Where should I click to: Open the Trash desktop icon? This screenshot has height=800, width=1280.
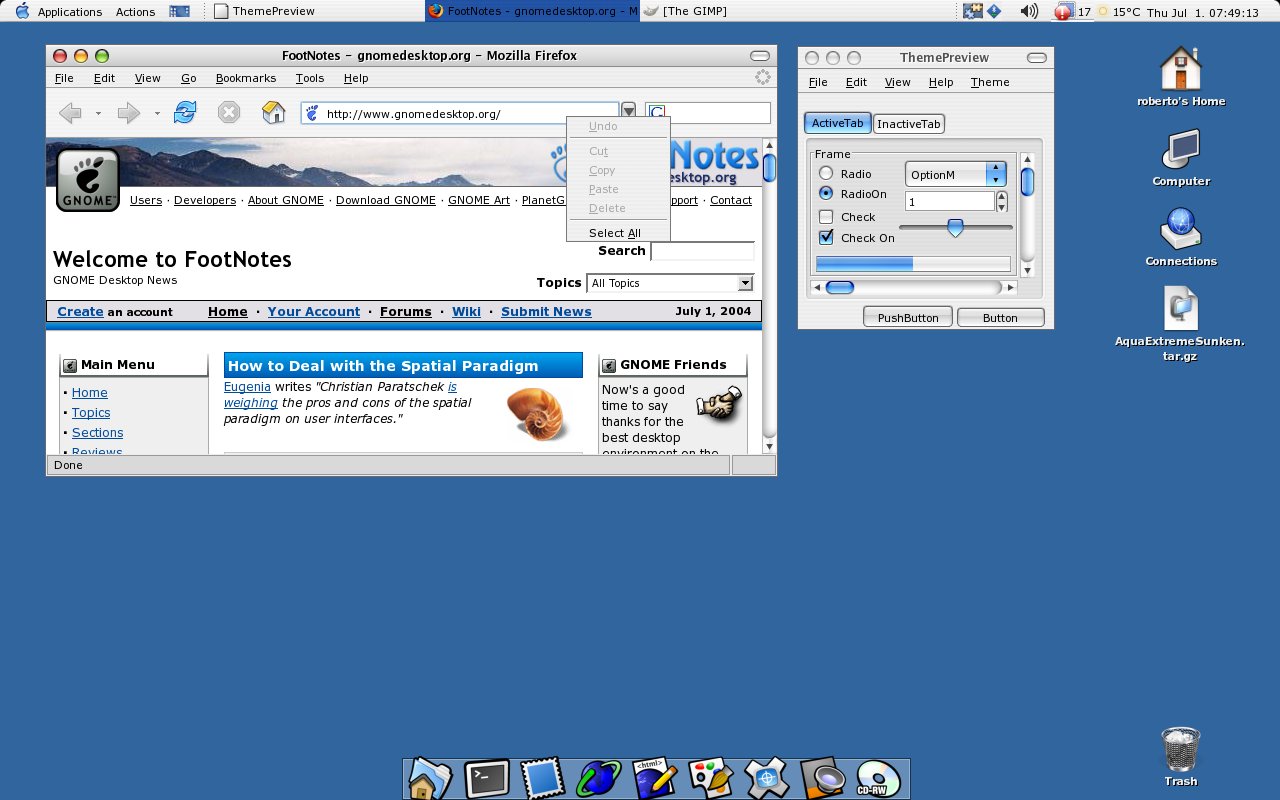tap(1181, 749)
